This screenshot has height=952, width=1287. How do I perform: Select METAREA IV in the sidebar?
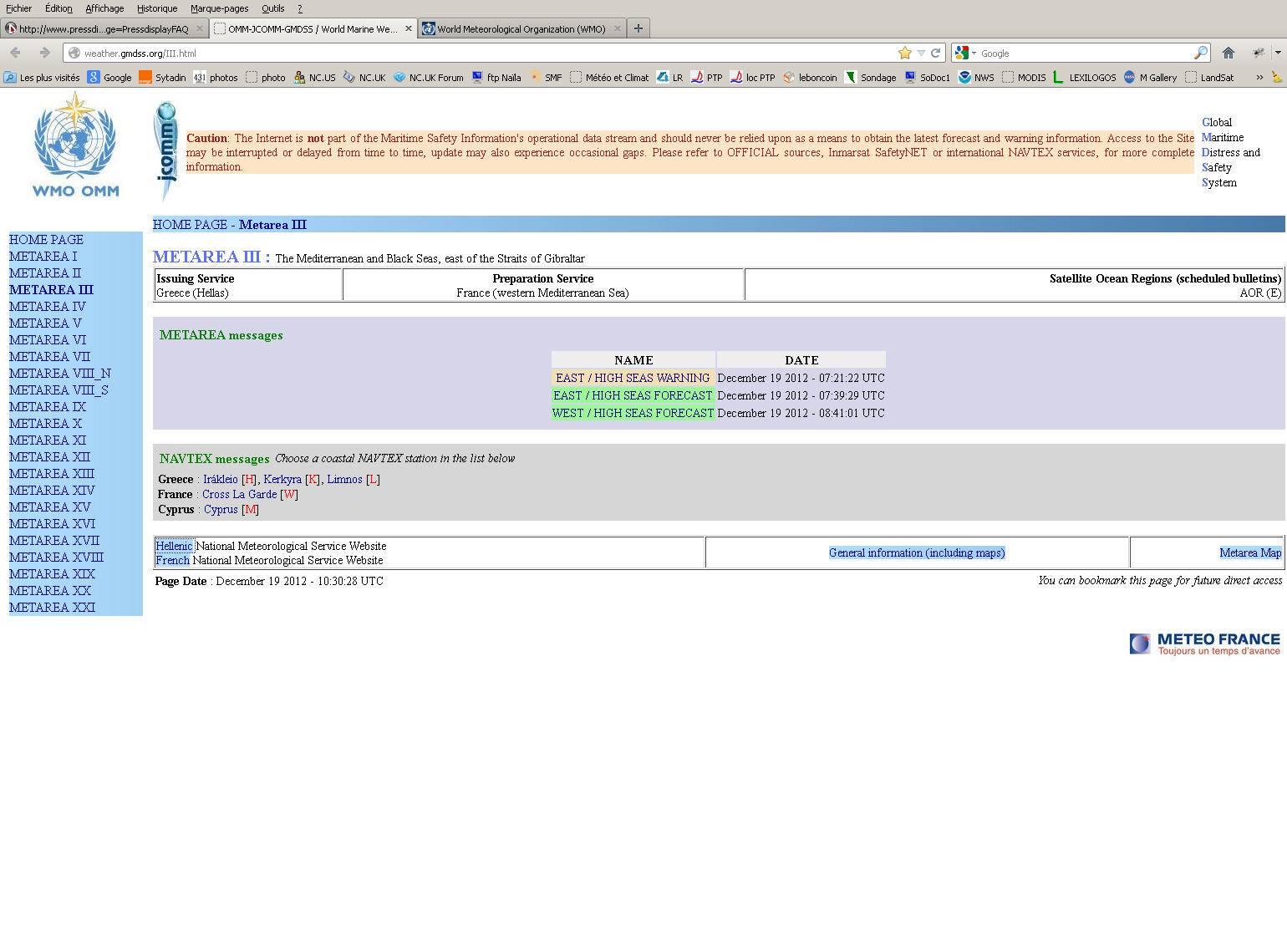tap(48, 307)
